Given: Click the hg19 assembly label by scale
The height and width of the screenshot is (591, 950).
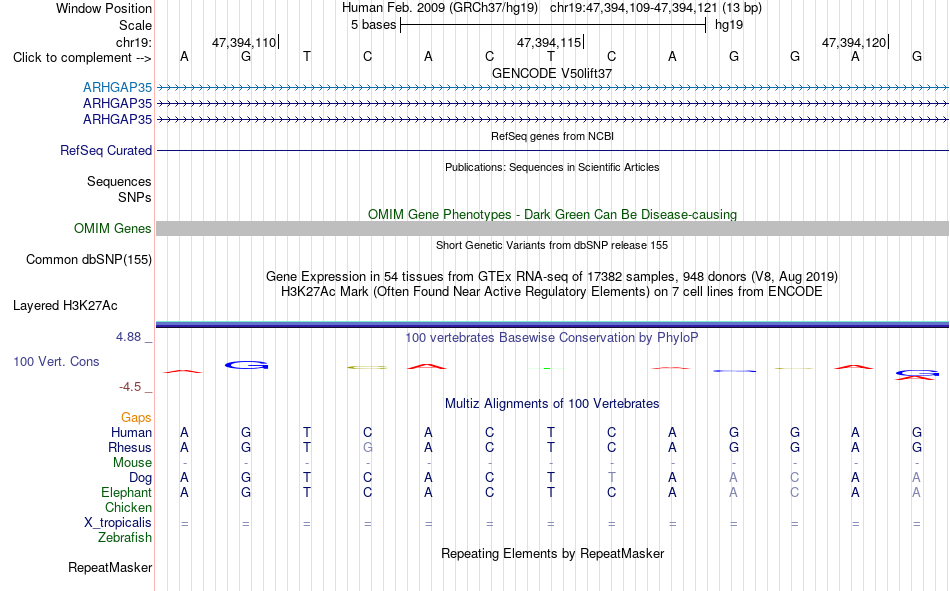Looking at the screenshot, I should [x=728, y=25].
